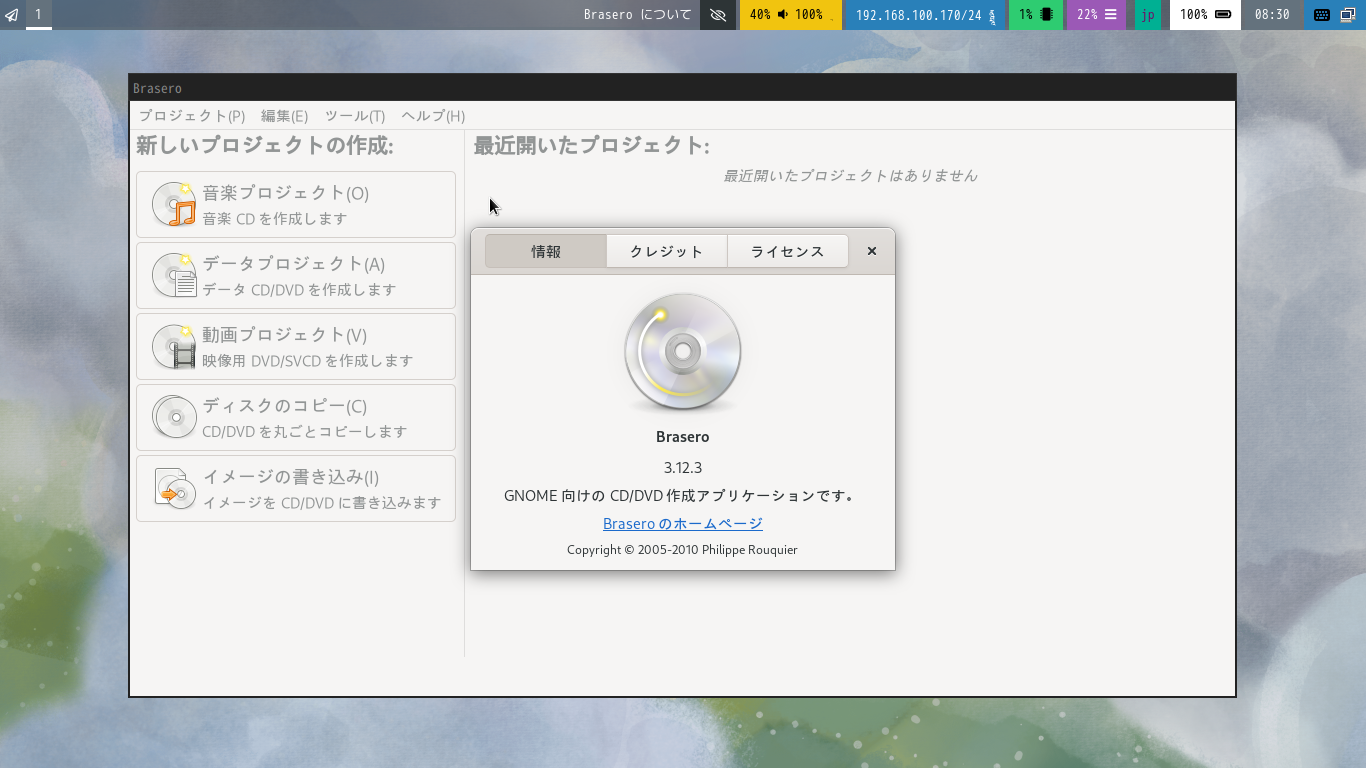1366x768 pixels.
Task: Click the battery indicator
Action: pos(1205,15)
